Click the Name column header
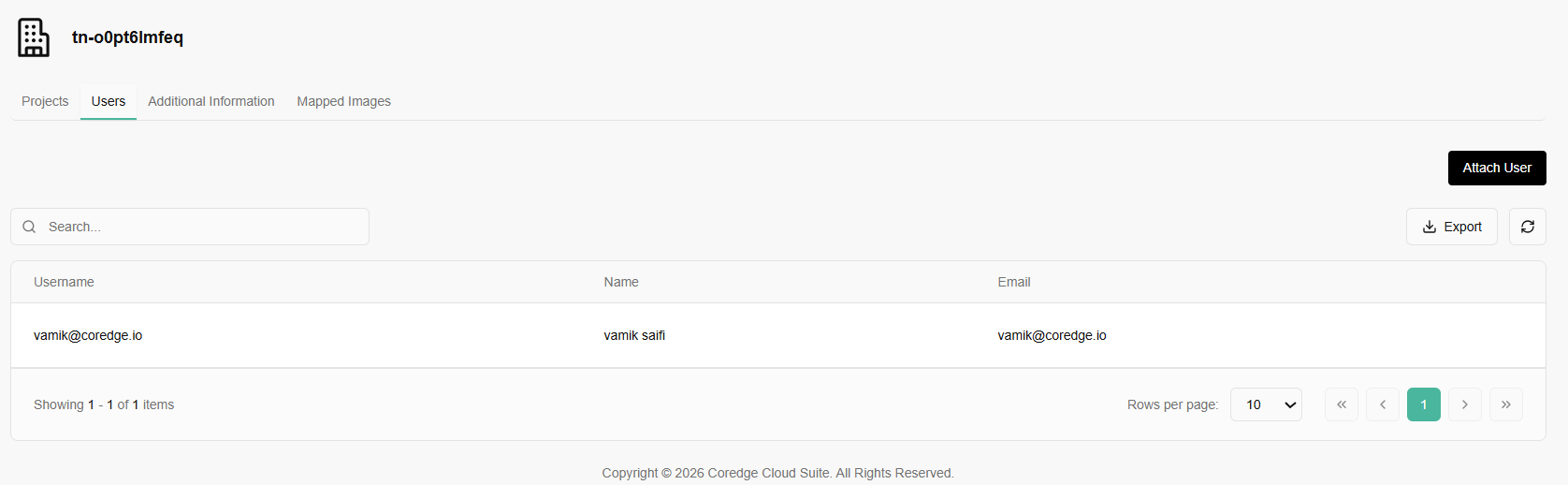The width and height of the screenshot is (1568, 485). (621, 282)
